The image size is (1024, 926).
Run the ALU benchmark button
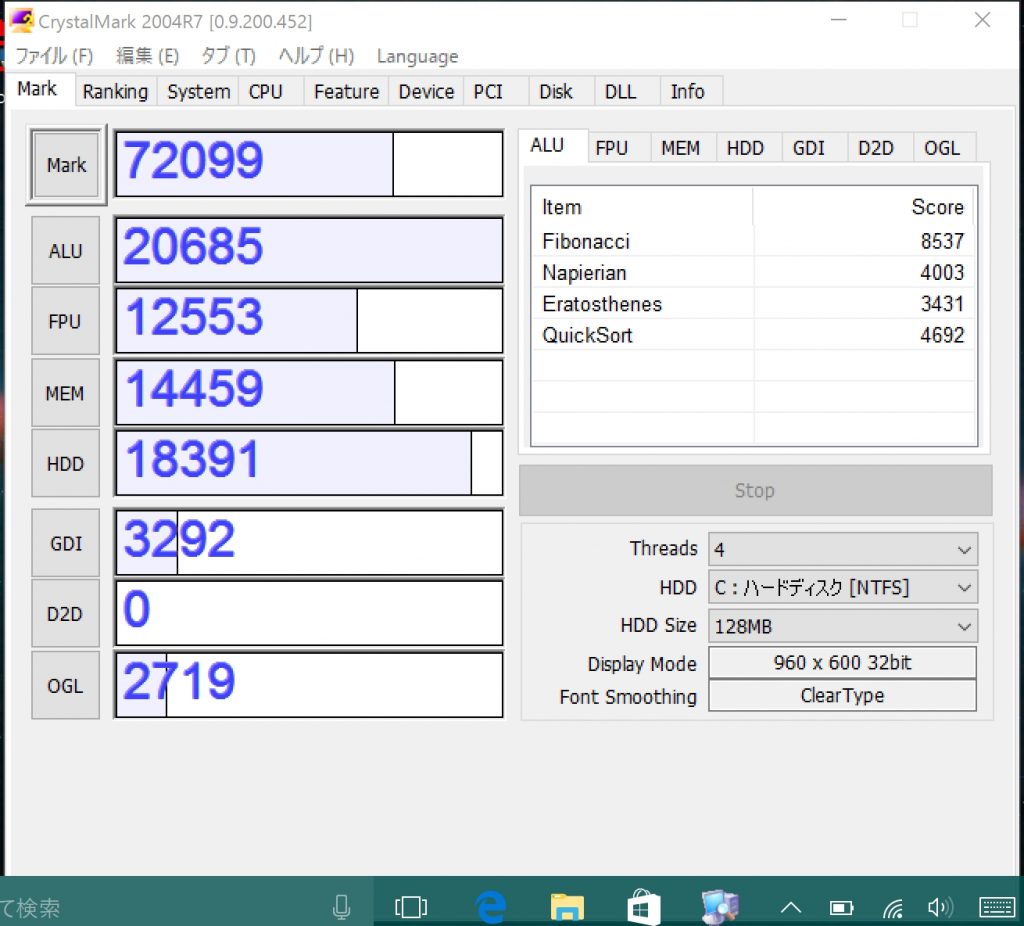click(66, 251)
